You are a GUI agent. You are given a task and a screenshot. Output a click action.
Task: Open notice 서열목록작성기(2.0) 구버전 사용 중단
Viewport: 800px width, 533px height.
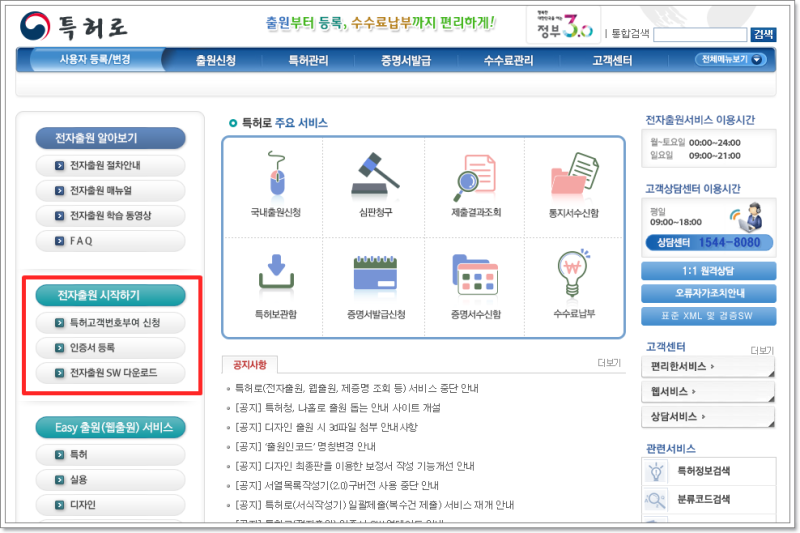pyautogui.click(x=337, y=486)
